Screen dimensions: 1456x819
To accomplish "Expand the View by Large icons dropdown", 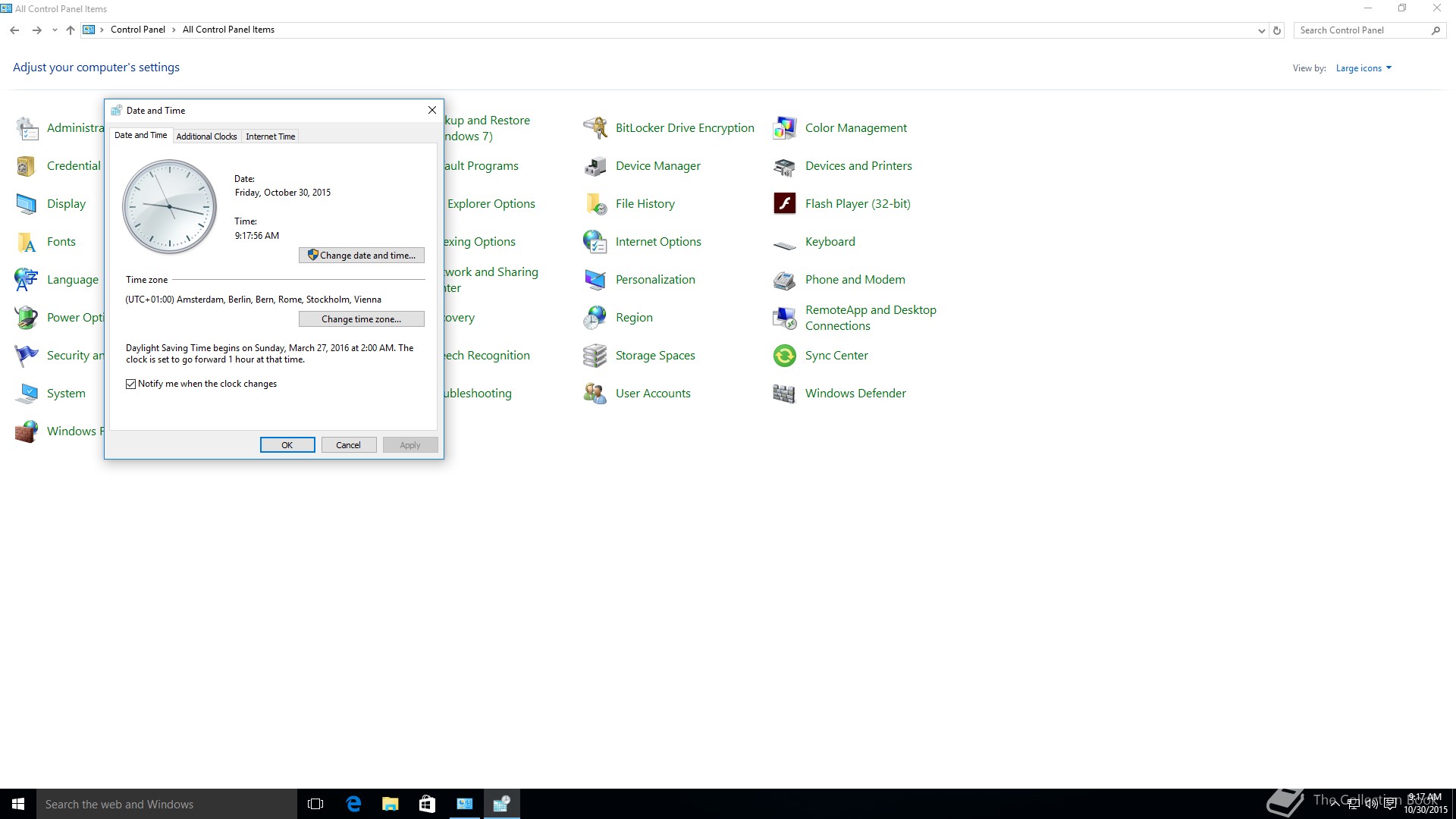I will point(1363,68).
